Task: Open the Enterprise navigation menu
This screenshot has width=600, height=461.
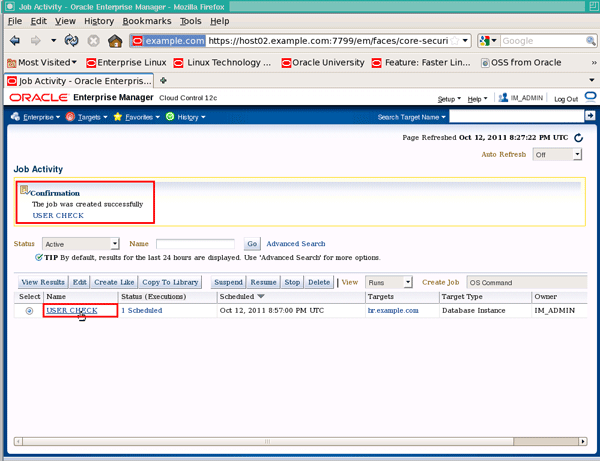Action: coord(35,117)
